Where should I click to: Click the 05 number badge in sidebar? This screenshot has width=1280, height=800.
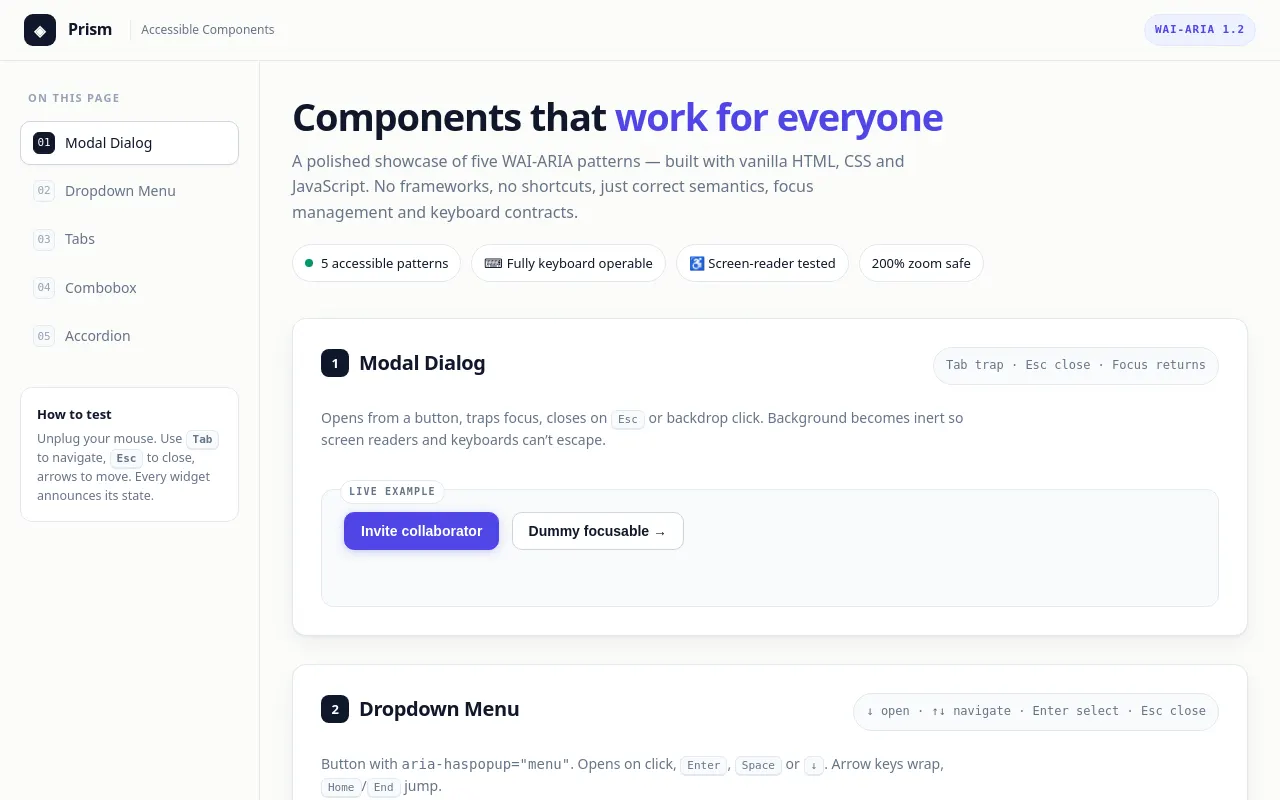pyautogui.click(x=44, y=336)
